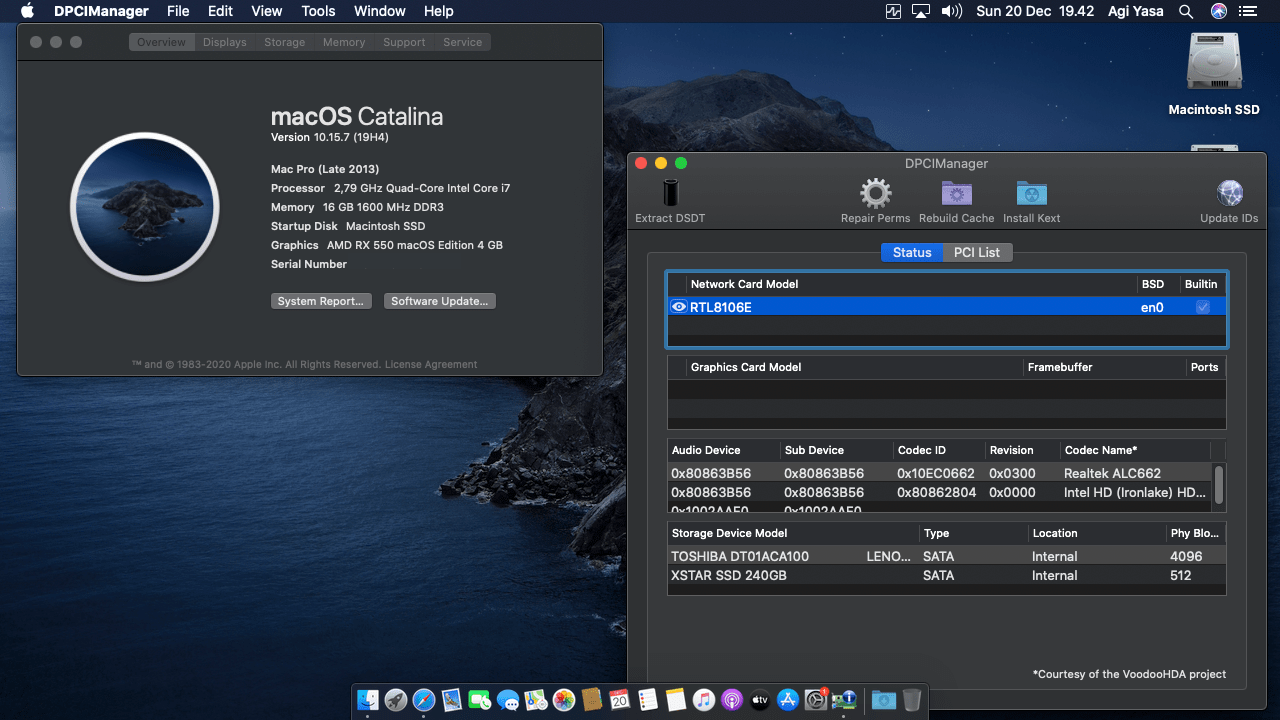Viewport: 1280px width, 720px height.
Task: Open the Apple menu
Action: 27,11
